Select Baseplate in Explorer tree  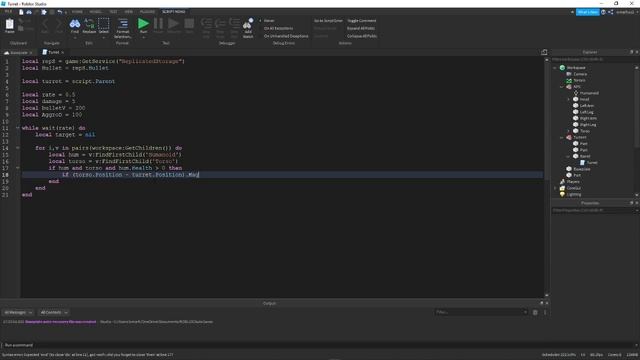(582, 169)
